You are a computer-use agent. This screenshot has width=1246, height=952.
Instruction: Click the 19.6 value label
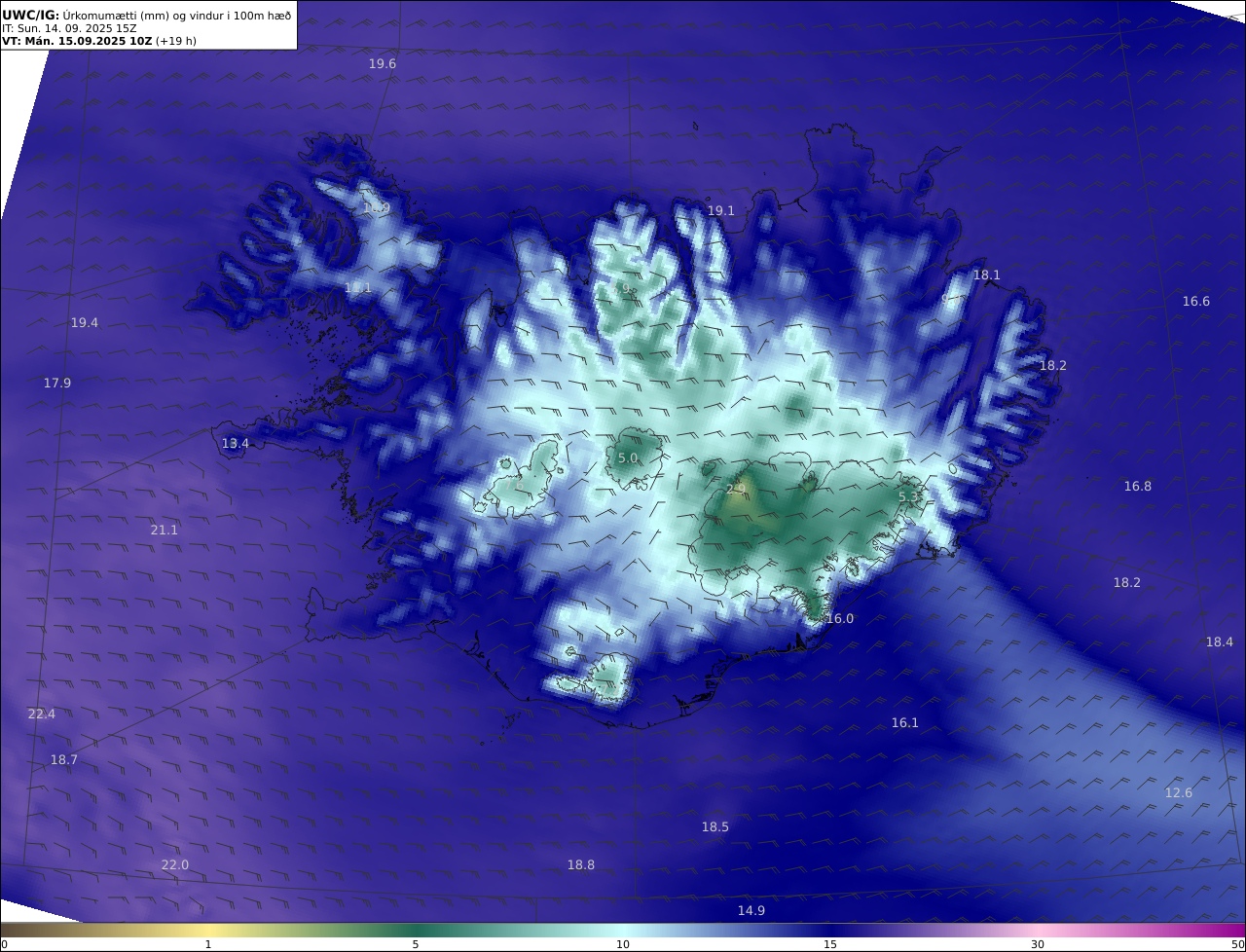pyautogui.click(x=383, y=63)
